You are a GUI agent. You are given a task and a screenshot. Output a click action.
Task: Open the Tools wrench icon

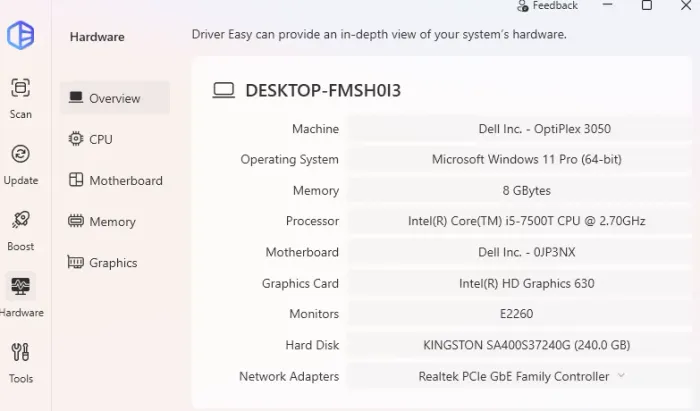point(21,352)
